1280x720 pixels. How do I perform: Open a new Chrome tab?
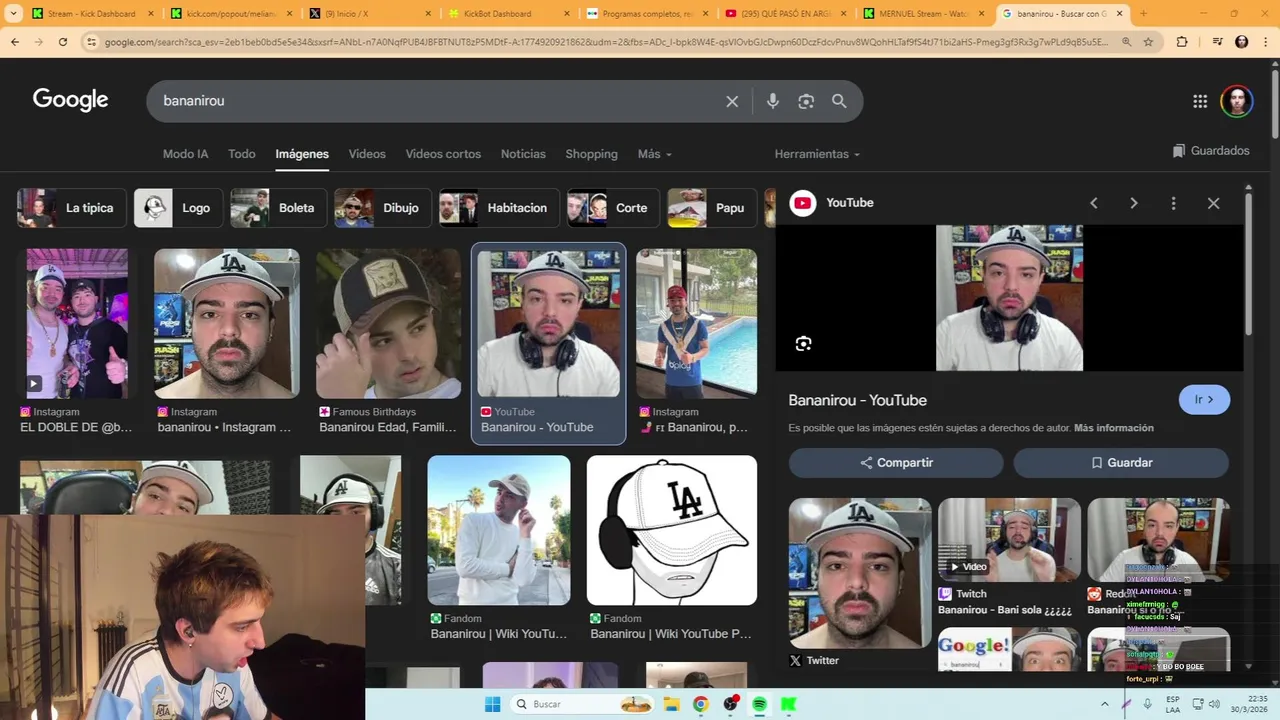[x=1144, y=14]
